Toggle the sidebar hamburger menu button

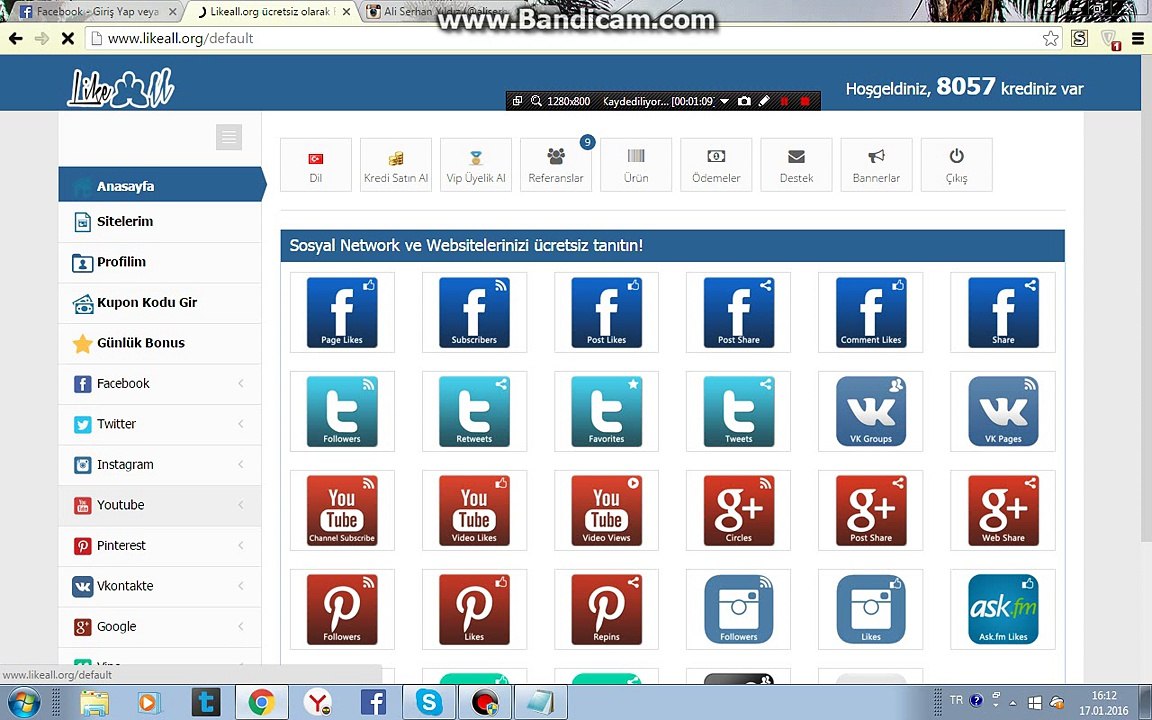pos(229,137)
